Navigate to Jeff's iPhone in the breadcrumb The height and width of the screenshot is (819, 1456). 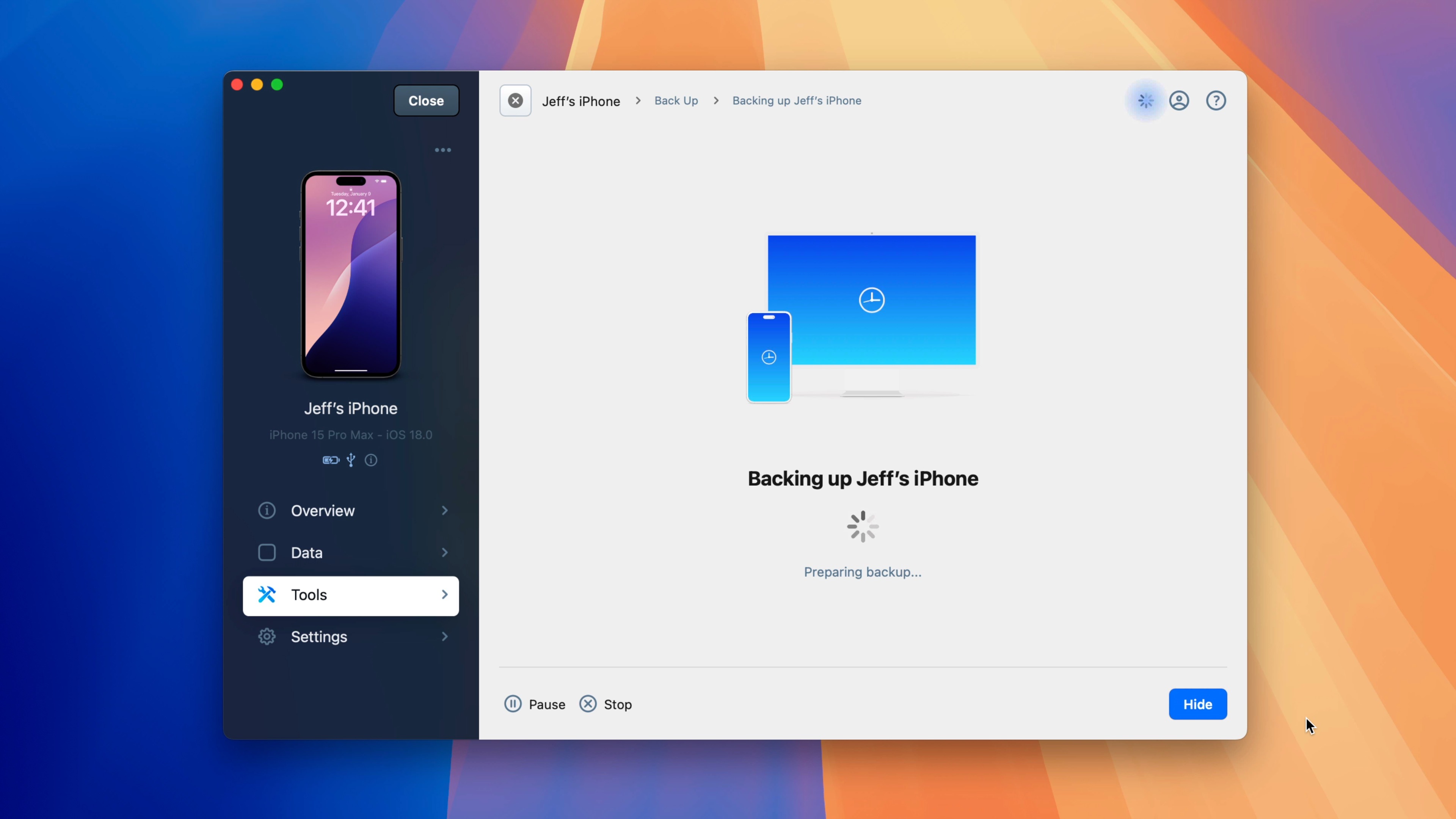[x=581, y=100]
